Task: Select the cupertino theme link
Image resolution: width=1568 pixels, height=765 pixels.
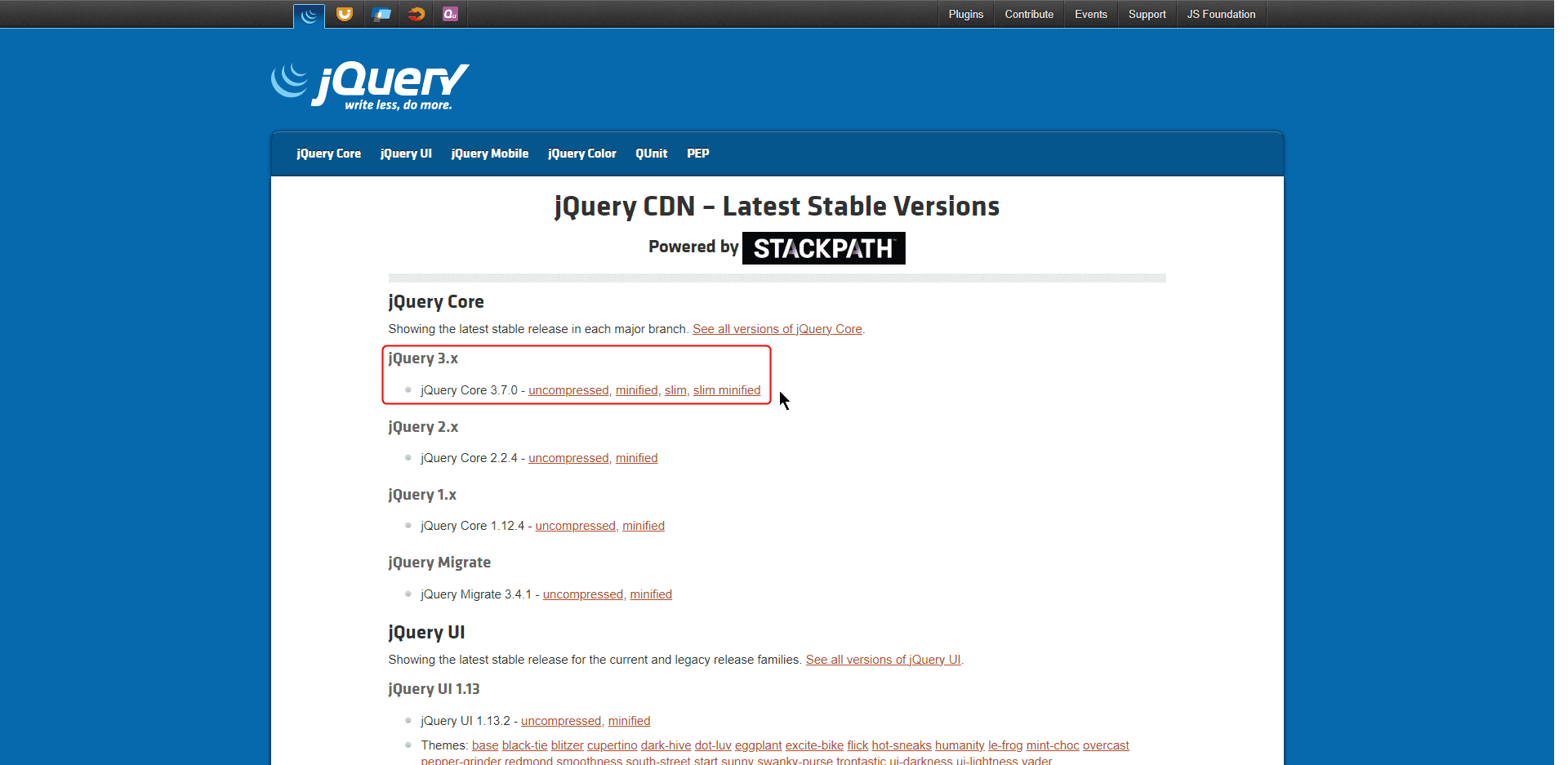Action: (612, 745)
